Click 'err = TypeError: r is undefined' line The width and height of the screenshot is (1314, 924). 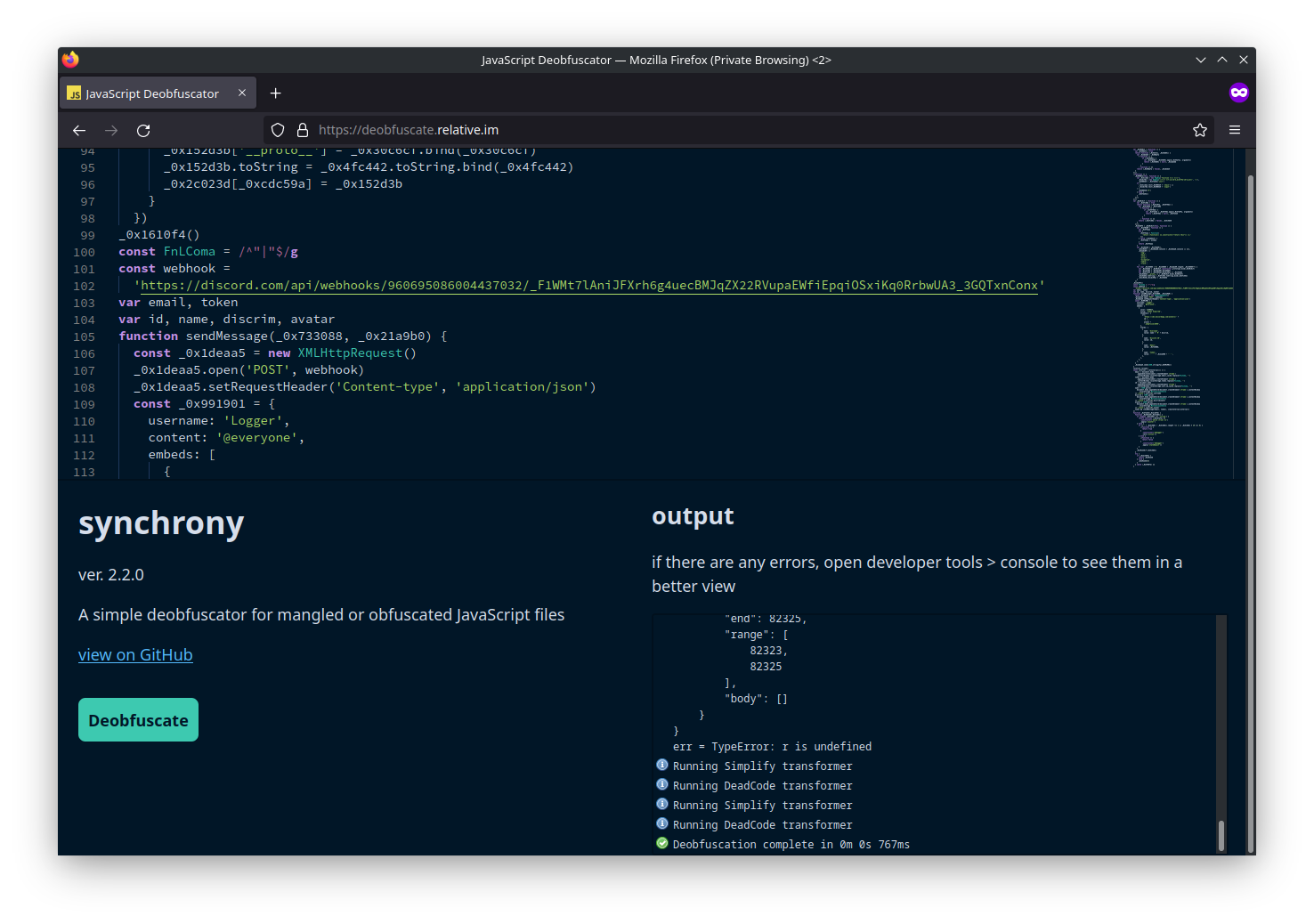click(773, 747)
